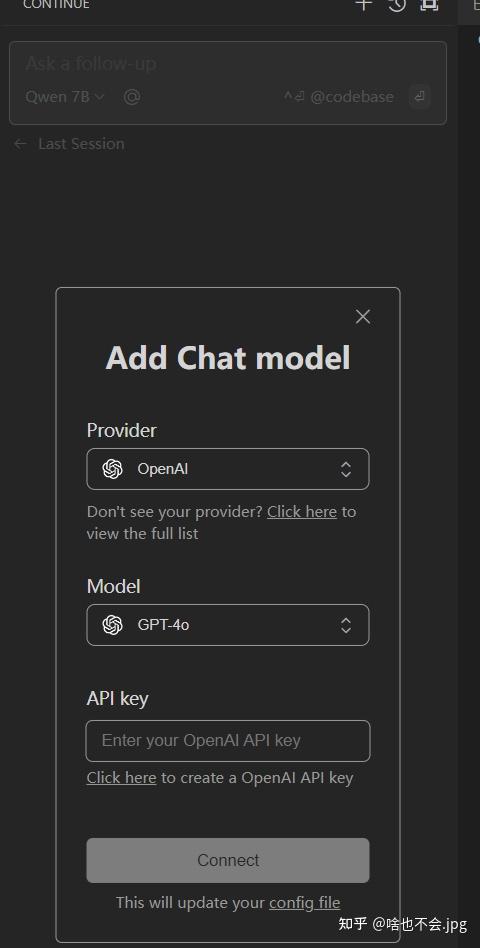Expand the Model dropdown showing GPT-4o
This screenshot has height=948, width=480.
[228, 625]
